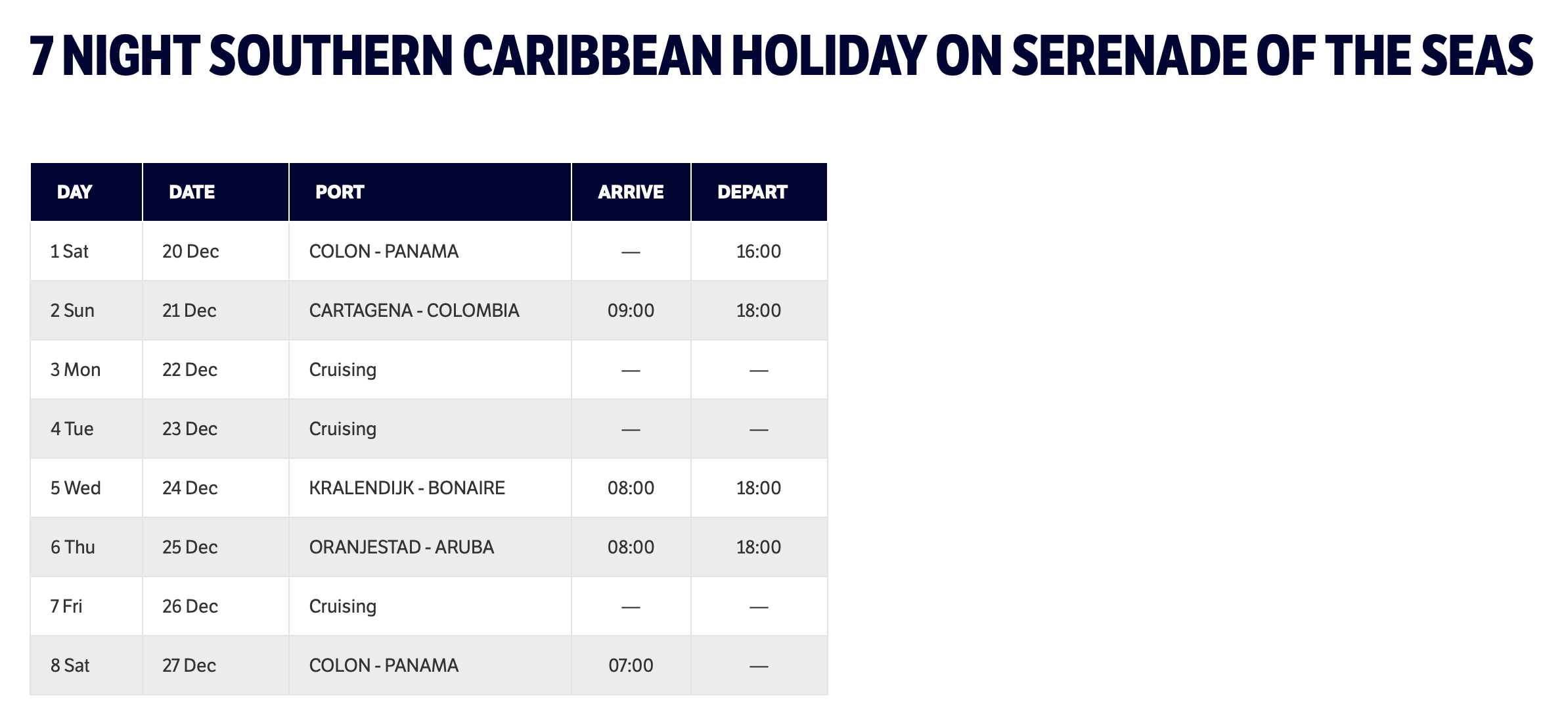Image resolution: width=1568 pixels, height=727 pixels.
Task: Select the ORANJESTAD - ARUBA port cell
Action: [x=401, y=548]
